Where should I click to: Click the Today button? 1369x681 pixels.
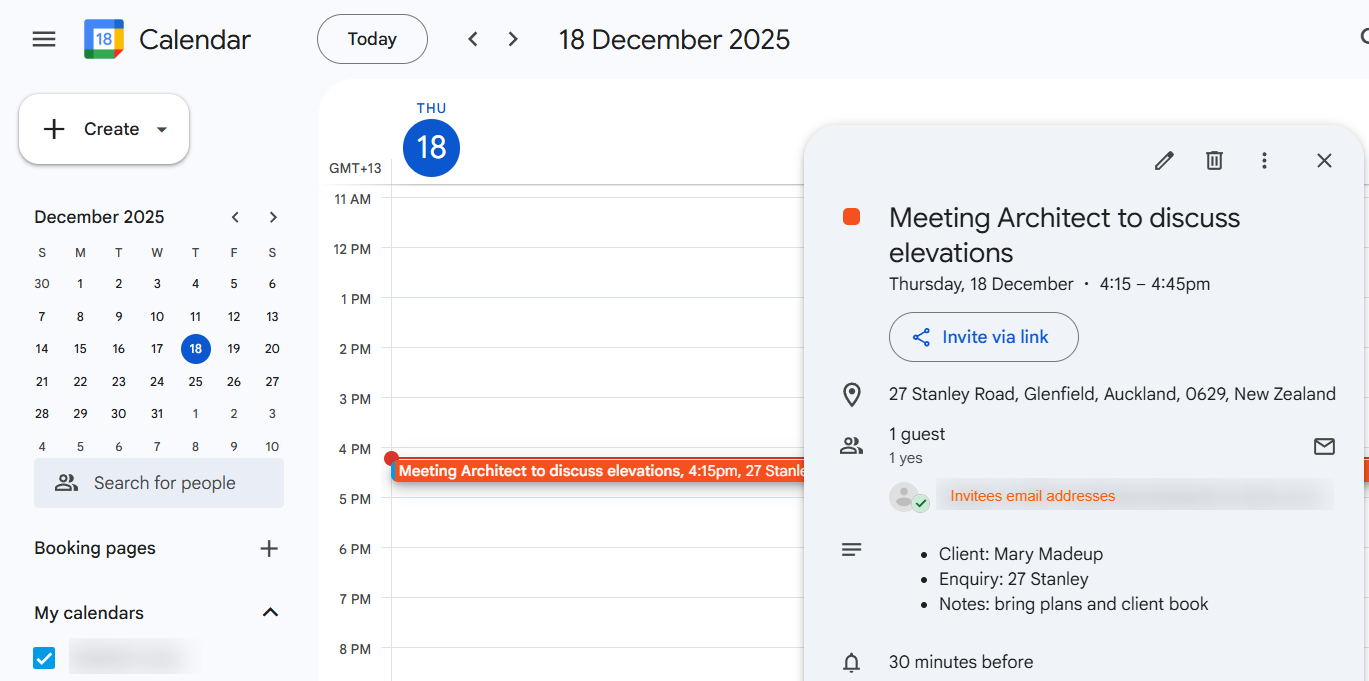coord(372,39)
